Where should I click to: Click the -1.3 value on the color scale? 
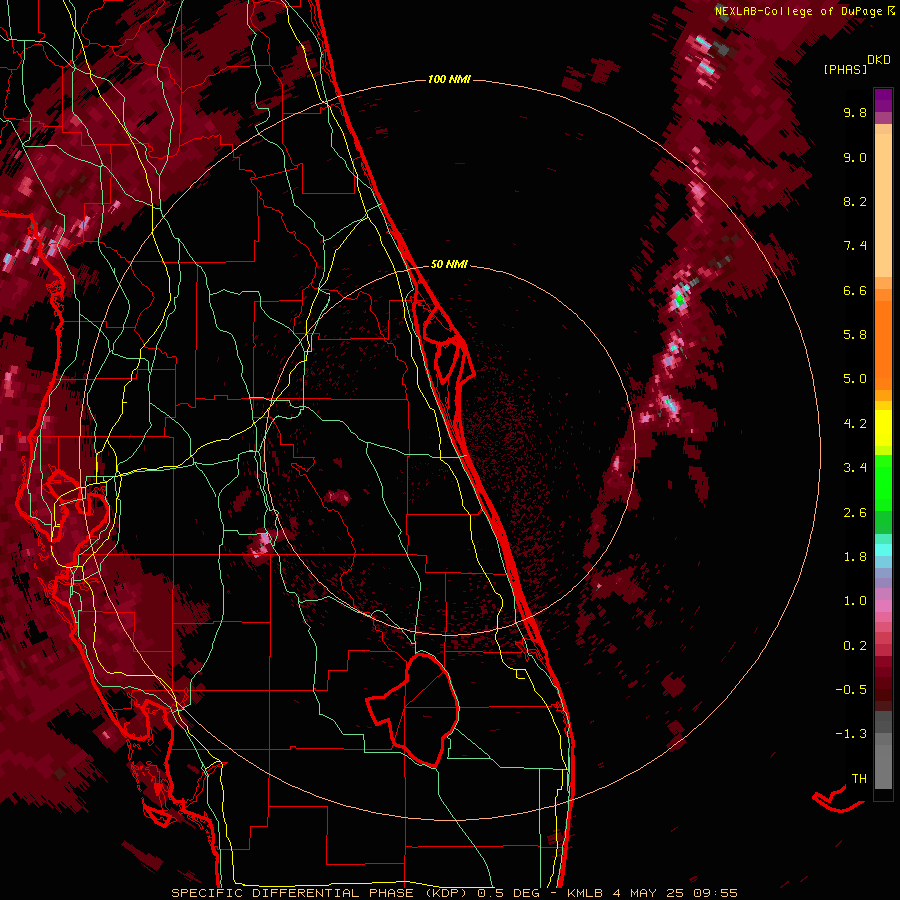click(851, 734)
